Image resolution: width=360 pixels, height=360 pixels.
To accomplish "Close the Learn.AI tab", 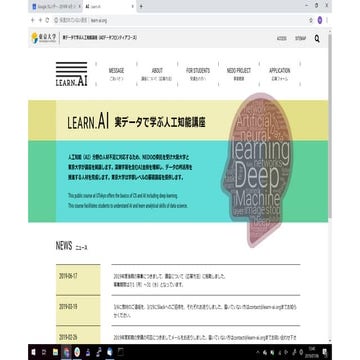I will point(133,6).
